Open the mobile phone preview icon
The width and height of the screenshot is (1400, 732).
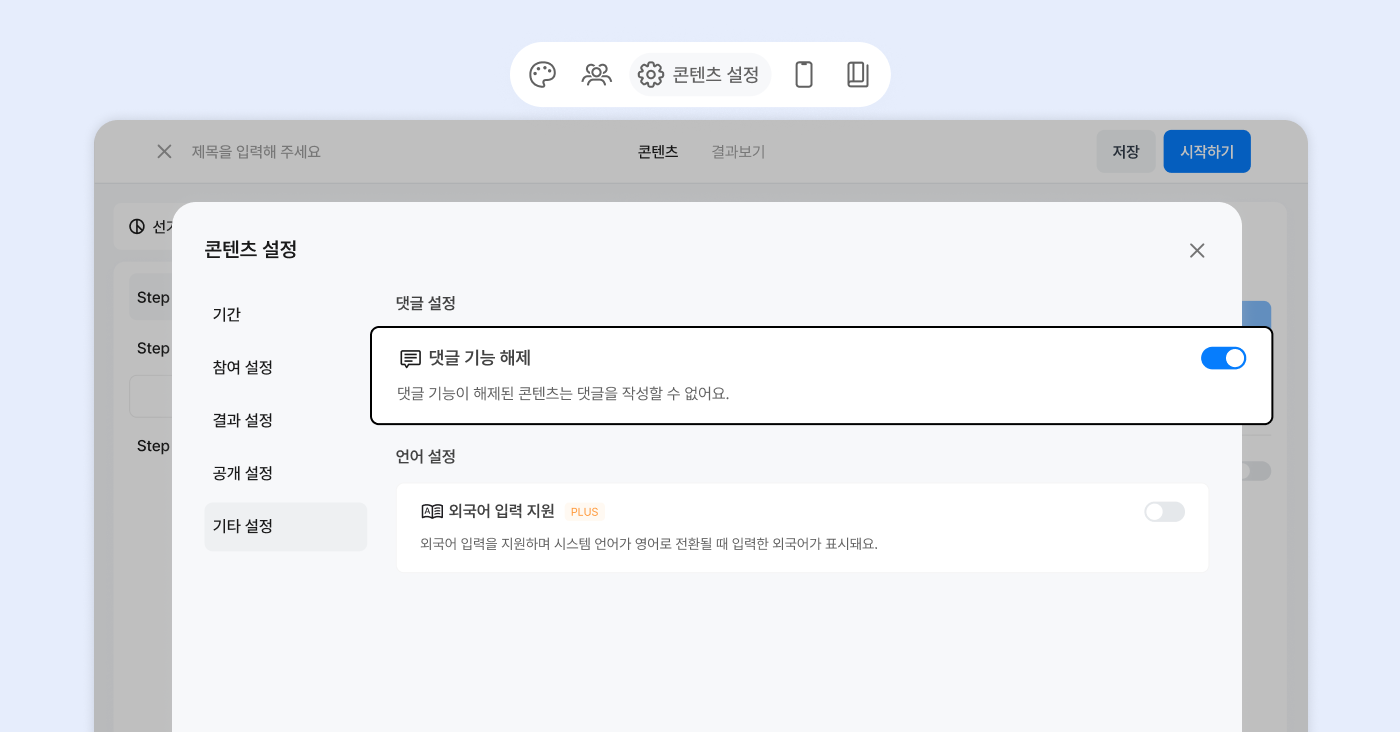(x=804, y=75)
